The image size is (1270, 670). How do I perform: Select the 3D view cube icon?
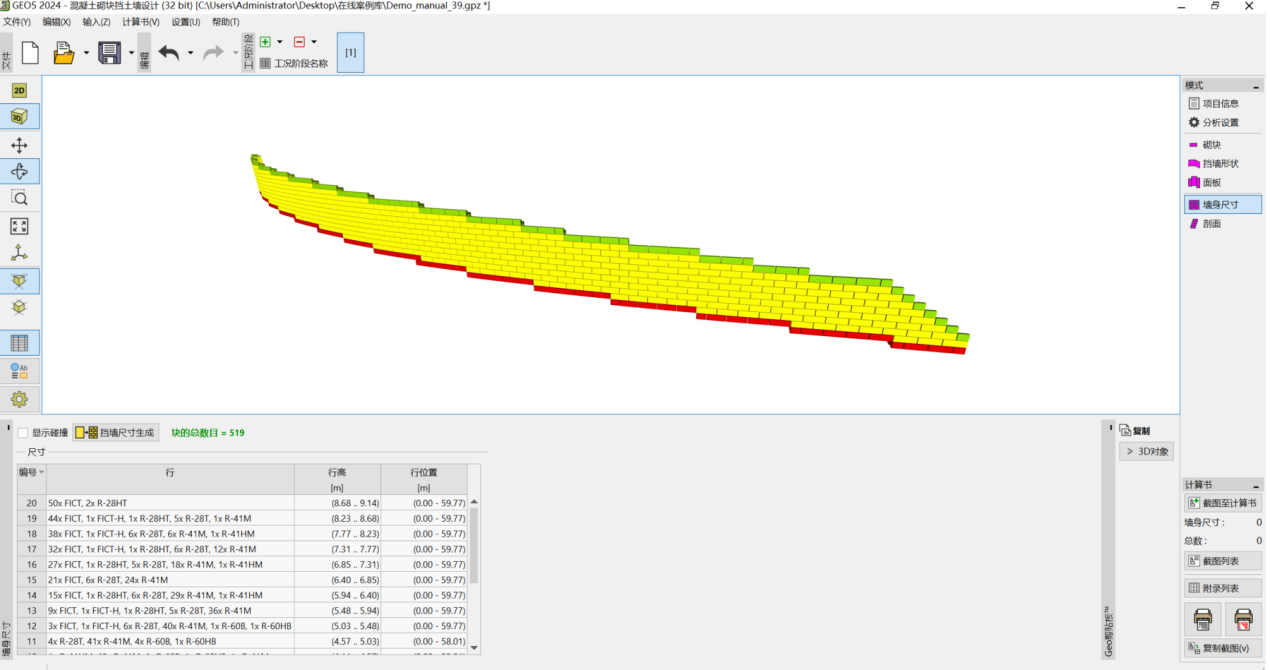coord(19,117)
